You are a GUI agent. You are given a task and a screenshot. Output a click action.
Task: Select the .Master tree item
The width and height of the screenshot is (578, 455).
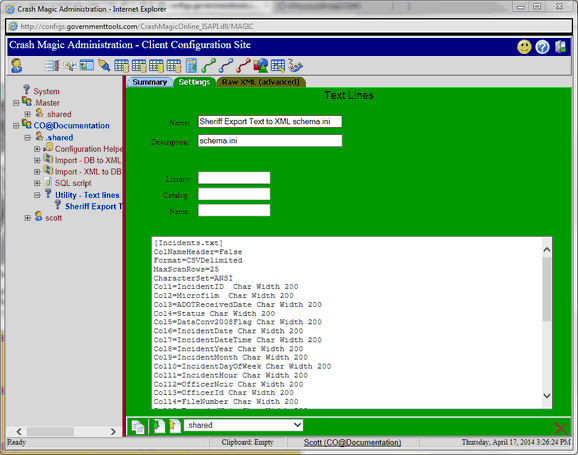point(46,103)
